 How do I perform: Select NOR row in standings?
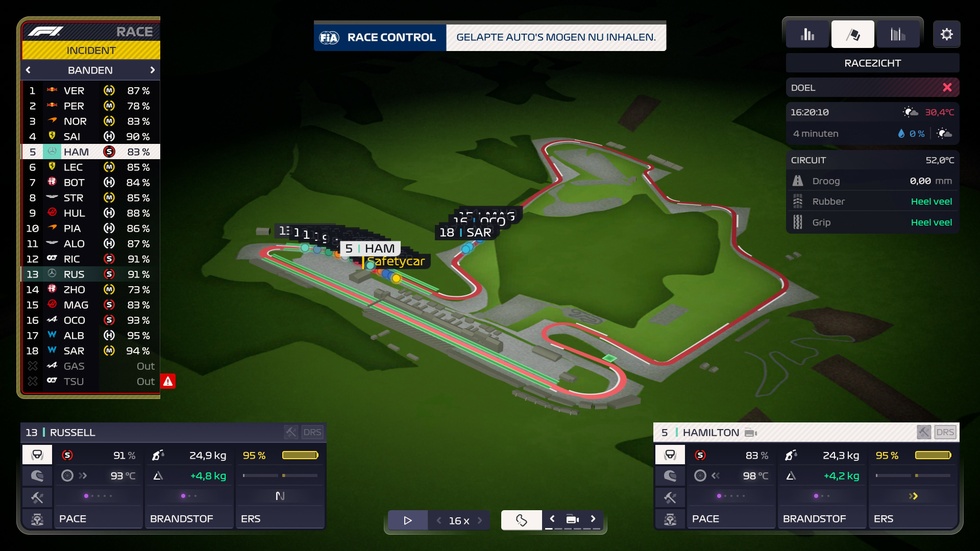click(91, 121)
